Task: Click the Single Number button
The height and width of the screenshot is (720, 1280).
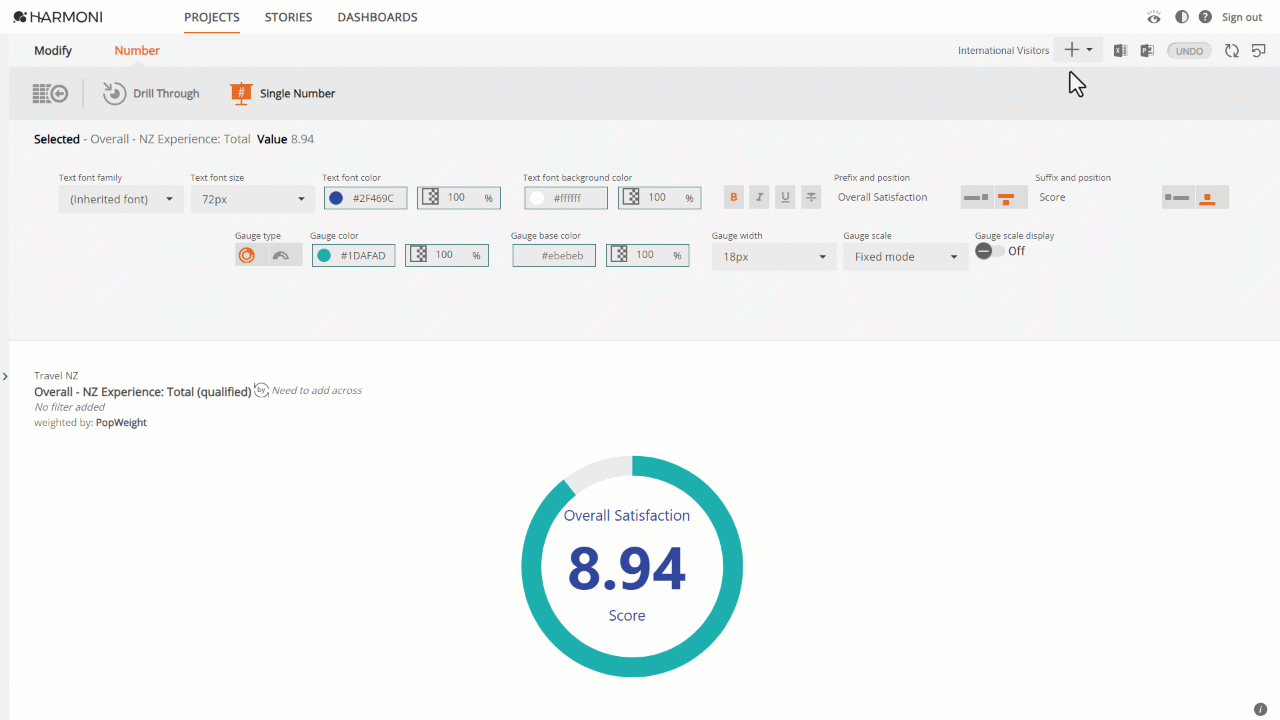Action: click(283, 93)
